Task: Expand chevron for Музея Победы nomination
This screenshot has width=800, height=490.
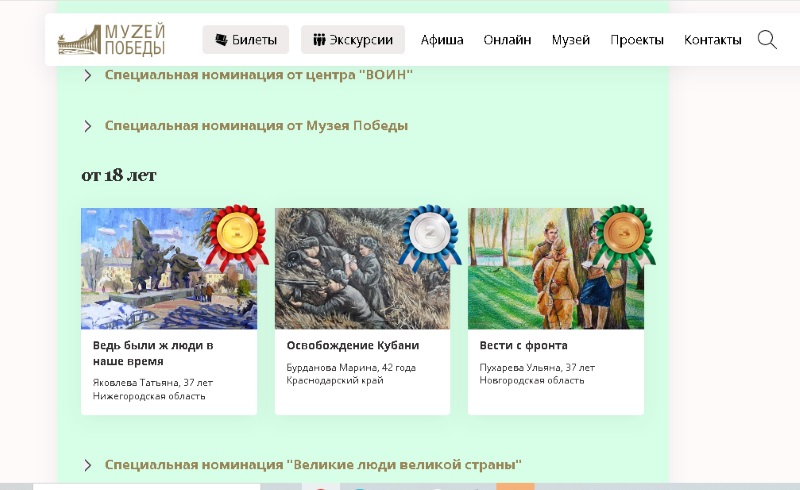Action: tap(88, 126)
